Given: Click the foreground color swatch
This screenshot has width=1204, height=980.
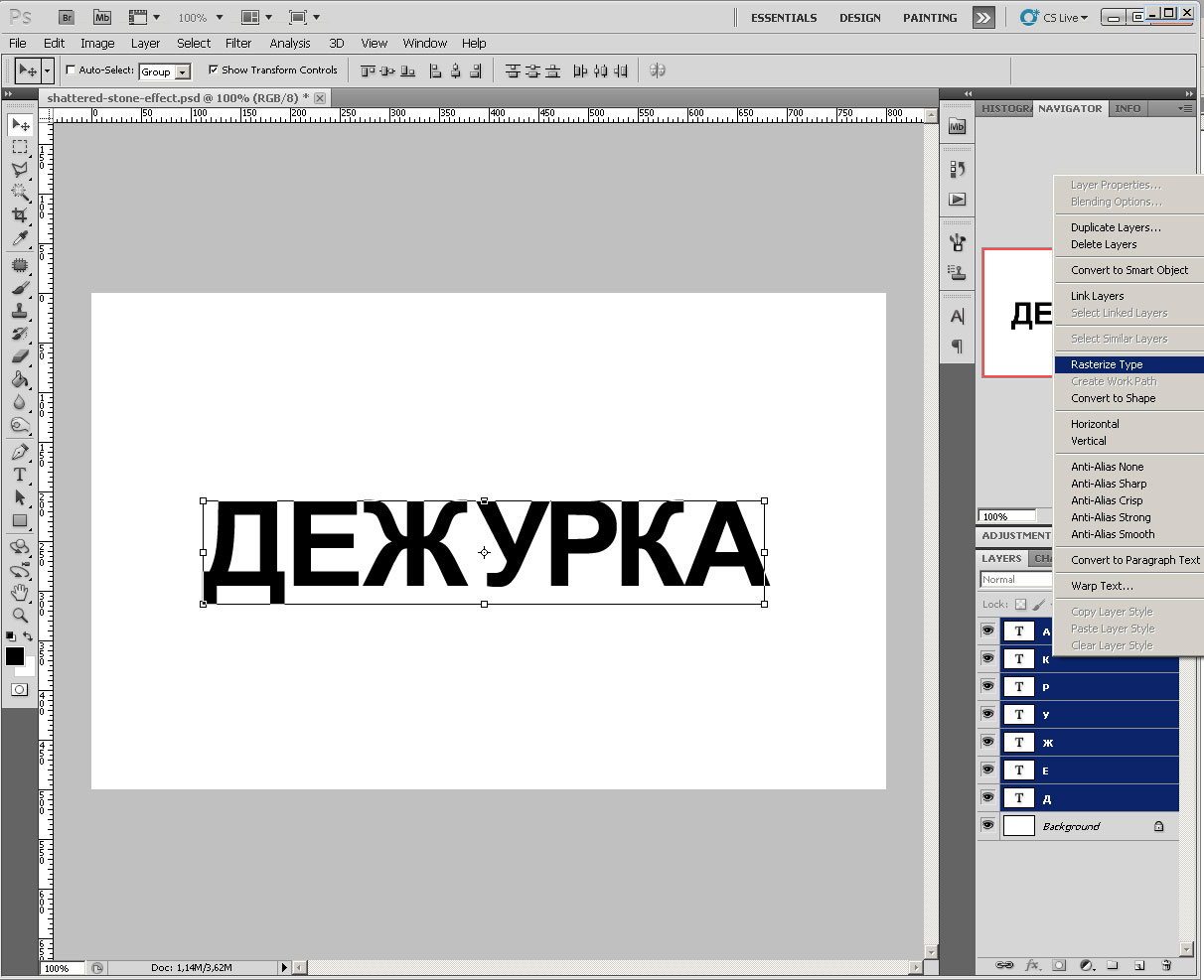Looking at the screenshot, I should tap(15, 656).
